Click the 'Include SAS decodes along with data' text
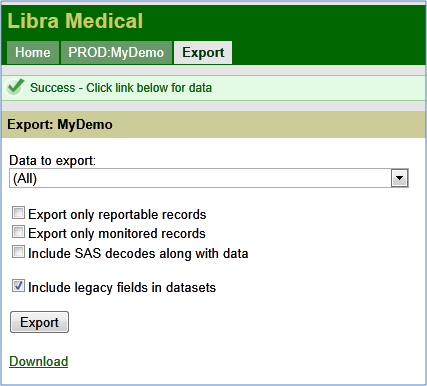Image resolution: width=427 pixels, height=386 pixels. [x=138, y=253]
